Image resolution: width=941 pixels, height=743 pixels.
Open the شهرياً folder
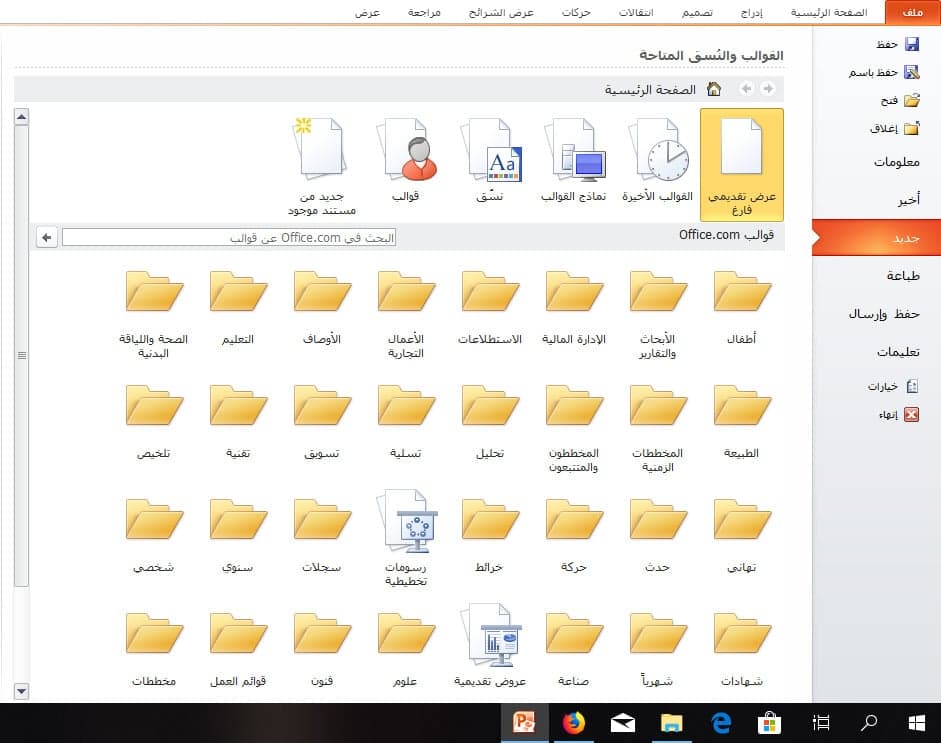(x=657, y=649)
